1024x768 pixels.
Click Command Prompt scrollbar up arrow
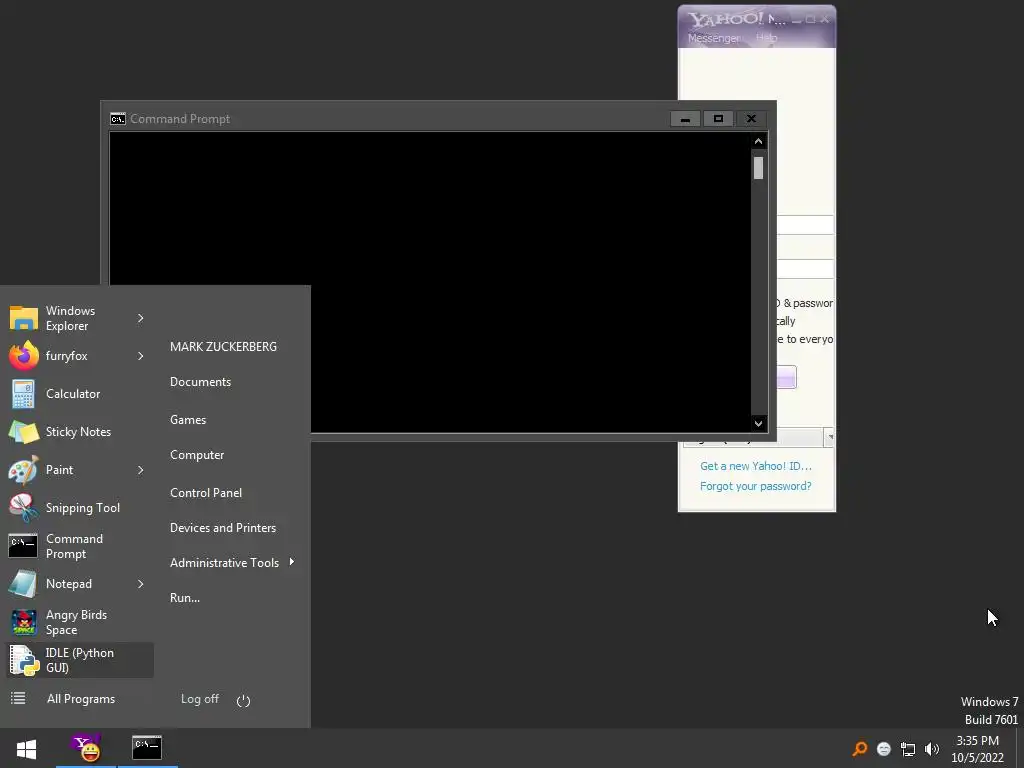(x=758, y=141)
